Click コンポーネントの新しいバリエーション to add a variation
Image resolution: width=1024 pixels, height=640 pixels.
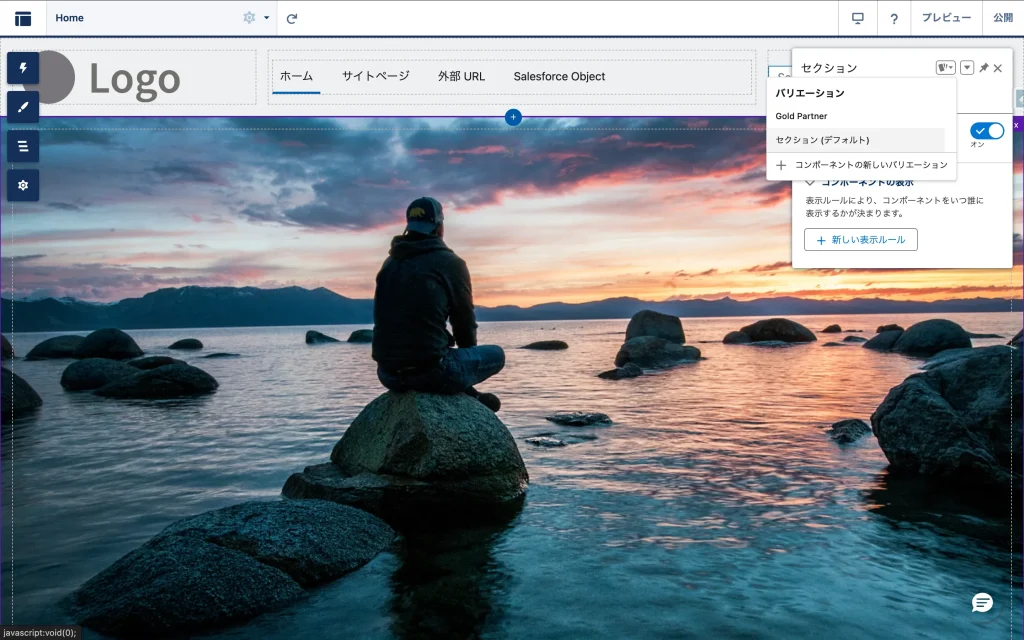coord(862,165)
